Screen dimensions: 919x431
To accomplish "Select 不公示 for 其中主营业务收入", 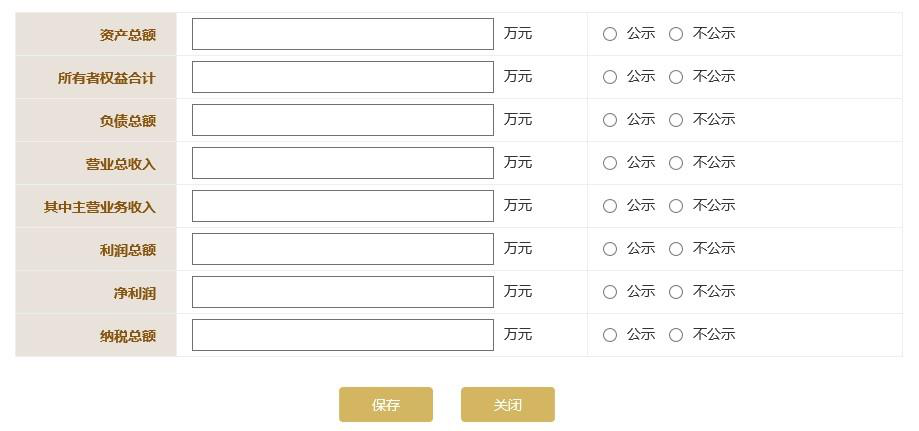I will pyautogui.click(x=676, y=206).
